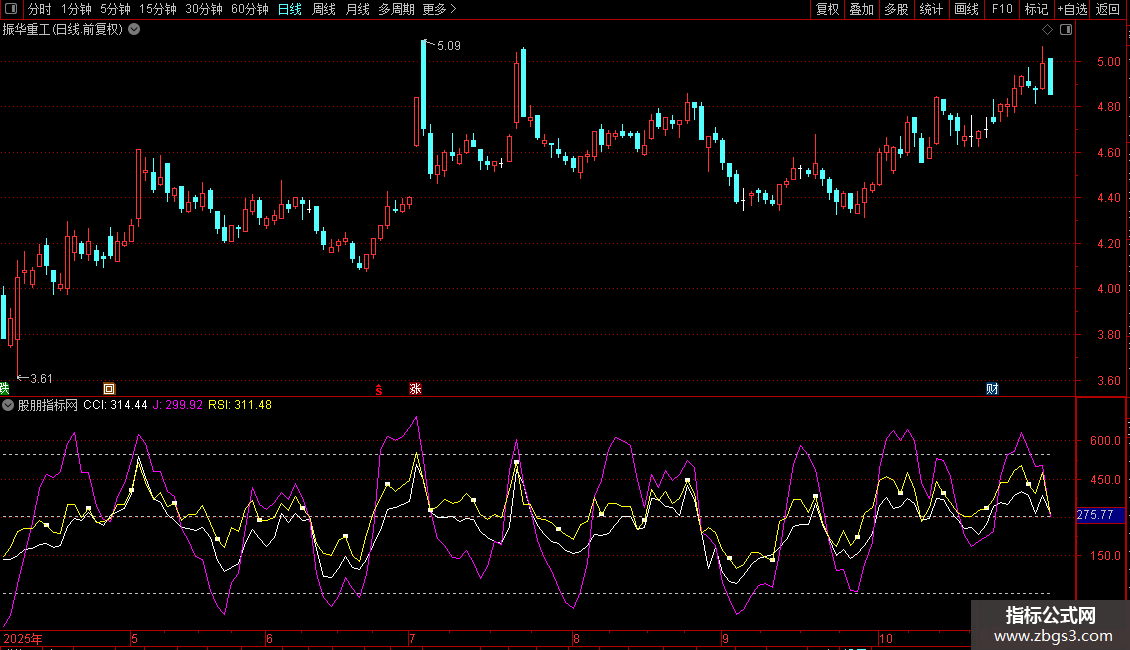The width and height of the screenshot is (1130, 650).
Task: Click the red $ marker near July
Action: (378, 389)
